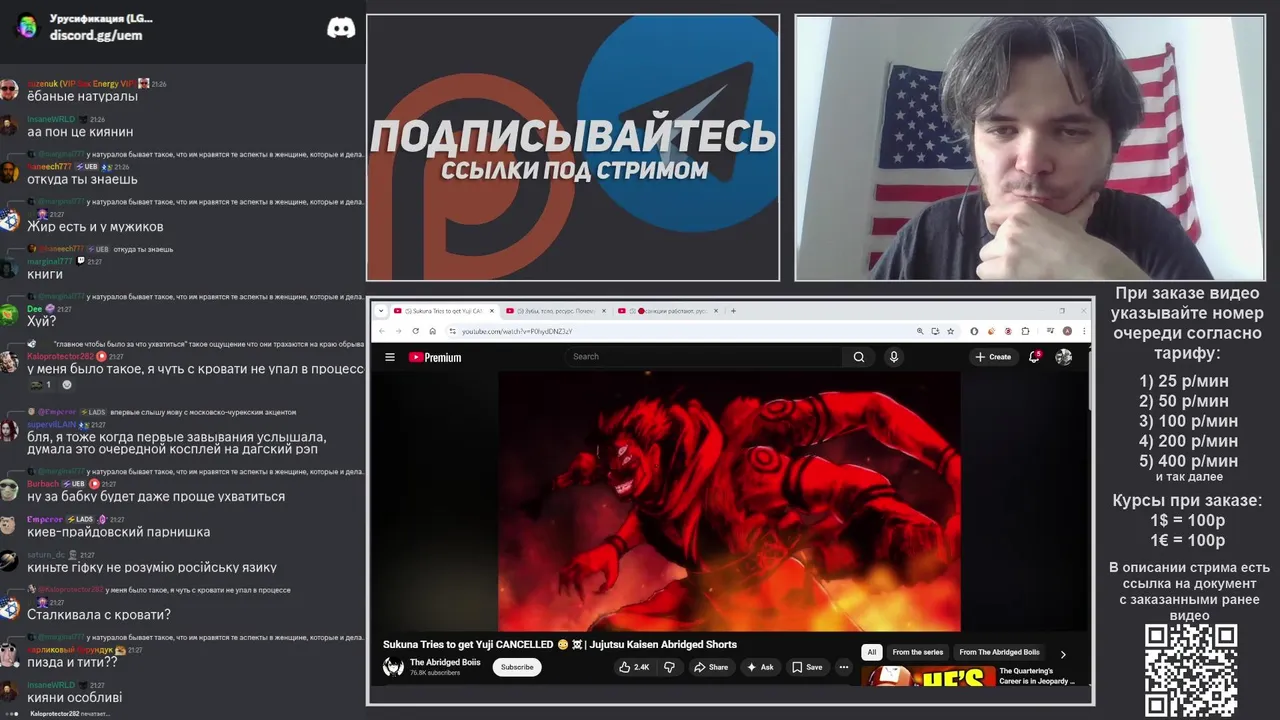Click the Create button

(993, 357)
